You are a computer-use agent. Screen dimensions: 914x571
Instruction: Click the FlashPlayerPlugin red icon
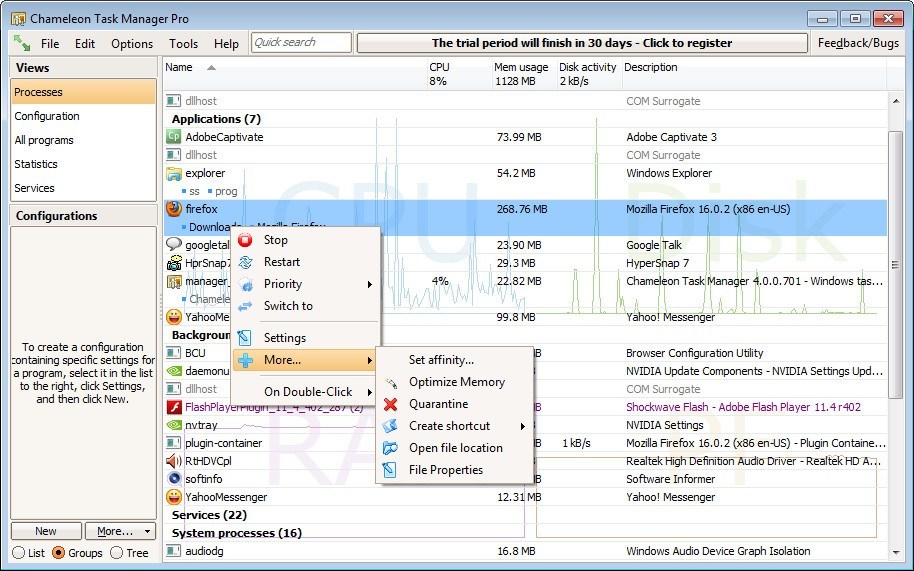coord(174,407)
